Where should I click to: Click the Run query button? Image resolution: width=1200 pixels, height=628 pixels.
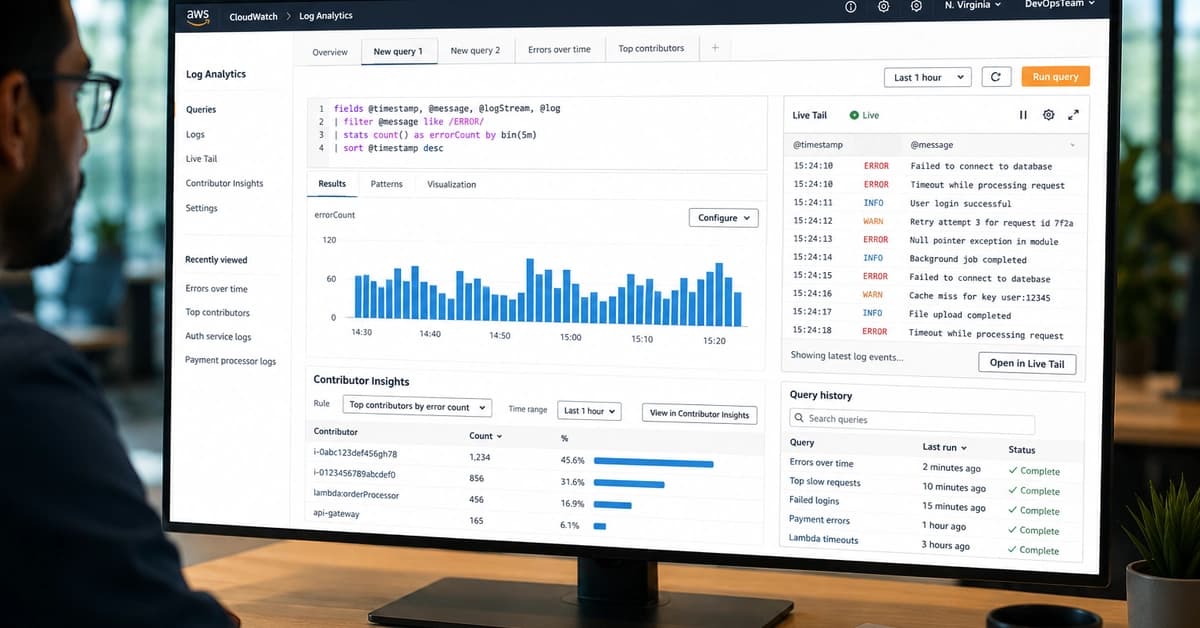pyautogui.click(x=1055, y=77)
